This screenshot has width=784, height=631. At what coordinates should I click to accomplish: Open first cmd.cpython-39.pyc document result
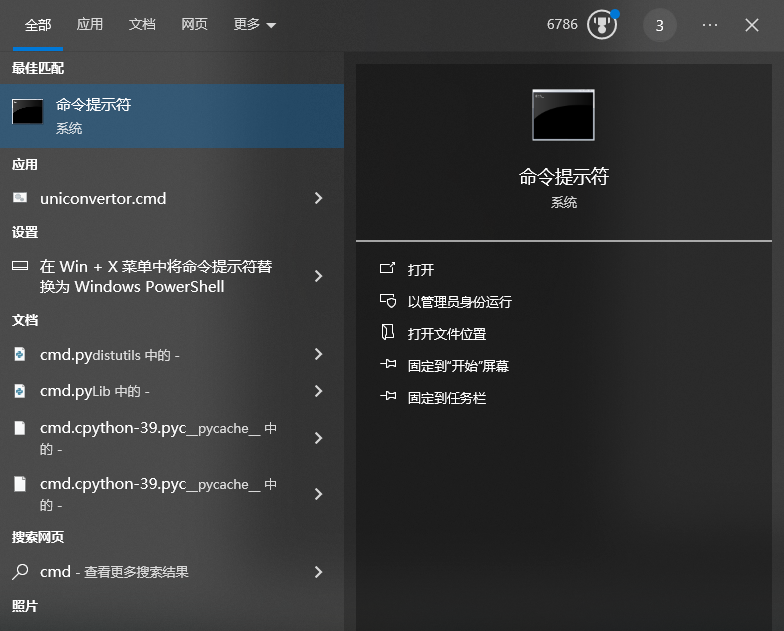[172, 438]
